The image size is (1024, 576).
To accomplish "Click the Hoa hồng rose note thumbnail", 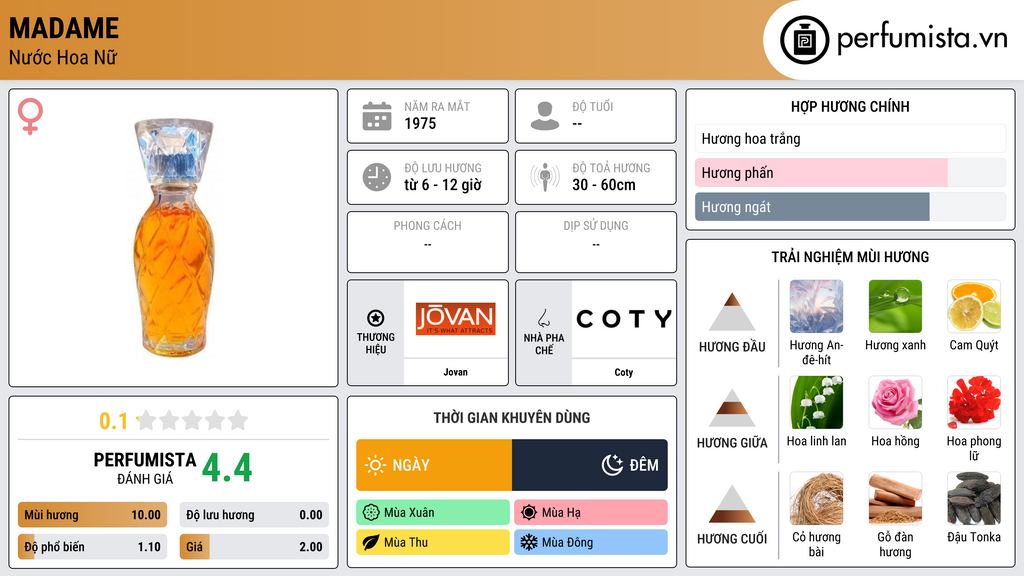I will coord(895,402).
